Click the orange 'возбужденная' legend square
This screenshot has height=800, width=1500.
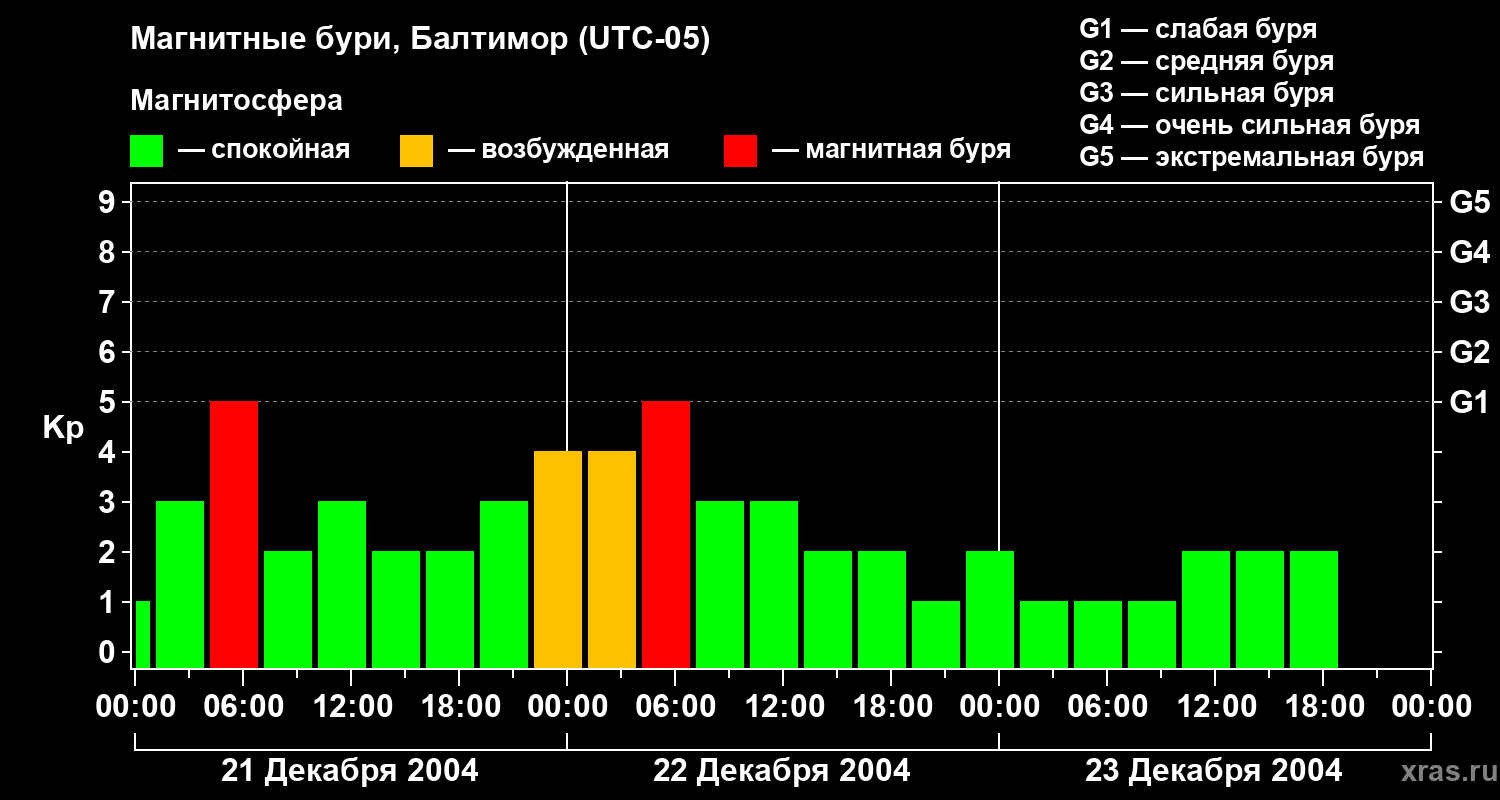tap(417, 151)
